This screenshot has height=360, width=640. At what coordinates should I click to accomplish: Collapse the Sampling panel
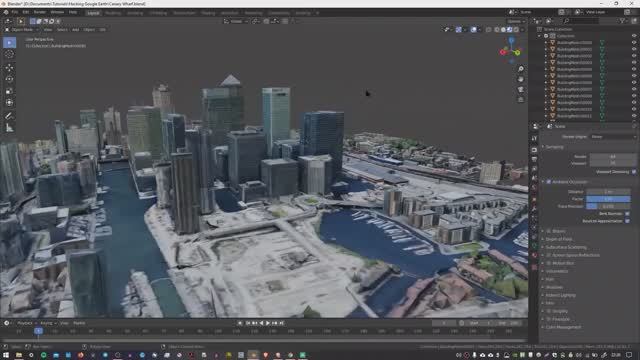click(554, 147)
